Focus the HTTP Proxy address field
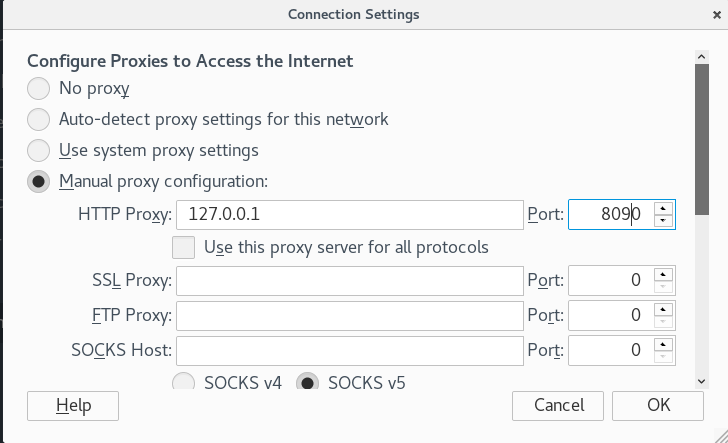The height and width of the screenshot is (443, 728). pos(350,215)
